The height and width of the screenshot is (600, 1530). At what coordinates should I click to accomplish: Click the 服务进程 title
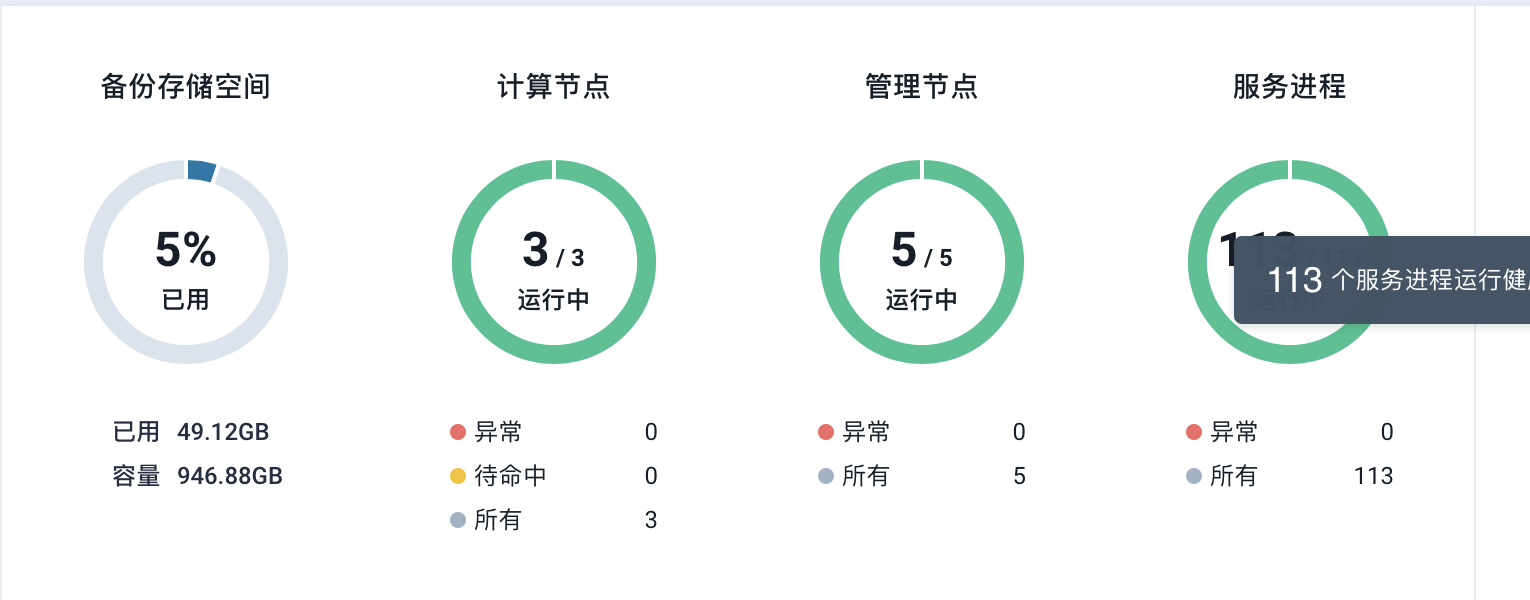pyautogui.click(x=1289, y=87)
